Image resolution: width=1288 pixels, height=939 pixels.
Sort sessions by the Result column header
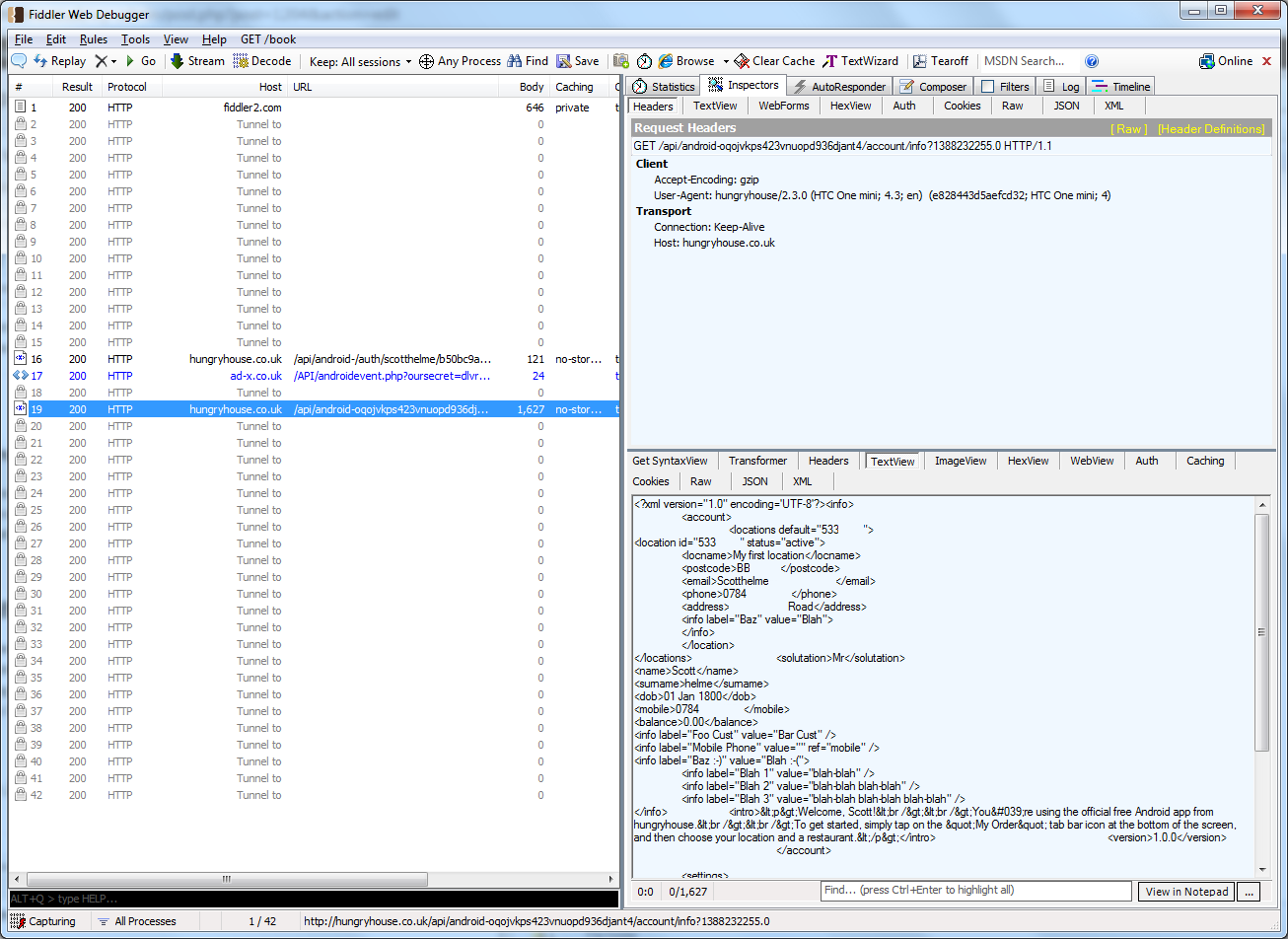78,87
